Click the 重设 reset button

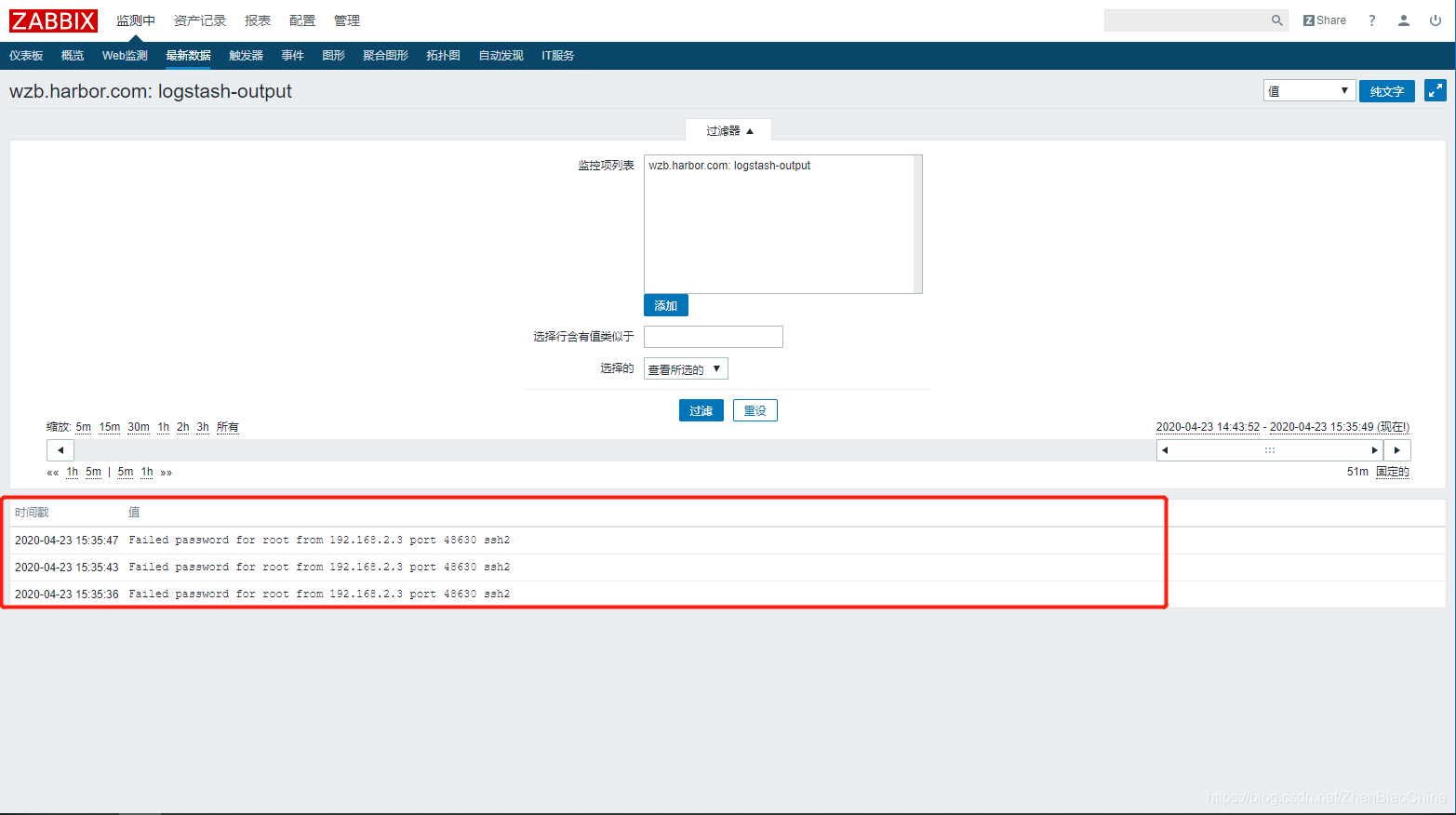pos(755,410)
